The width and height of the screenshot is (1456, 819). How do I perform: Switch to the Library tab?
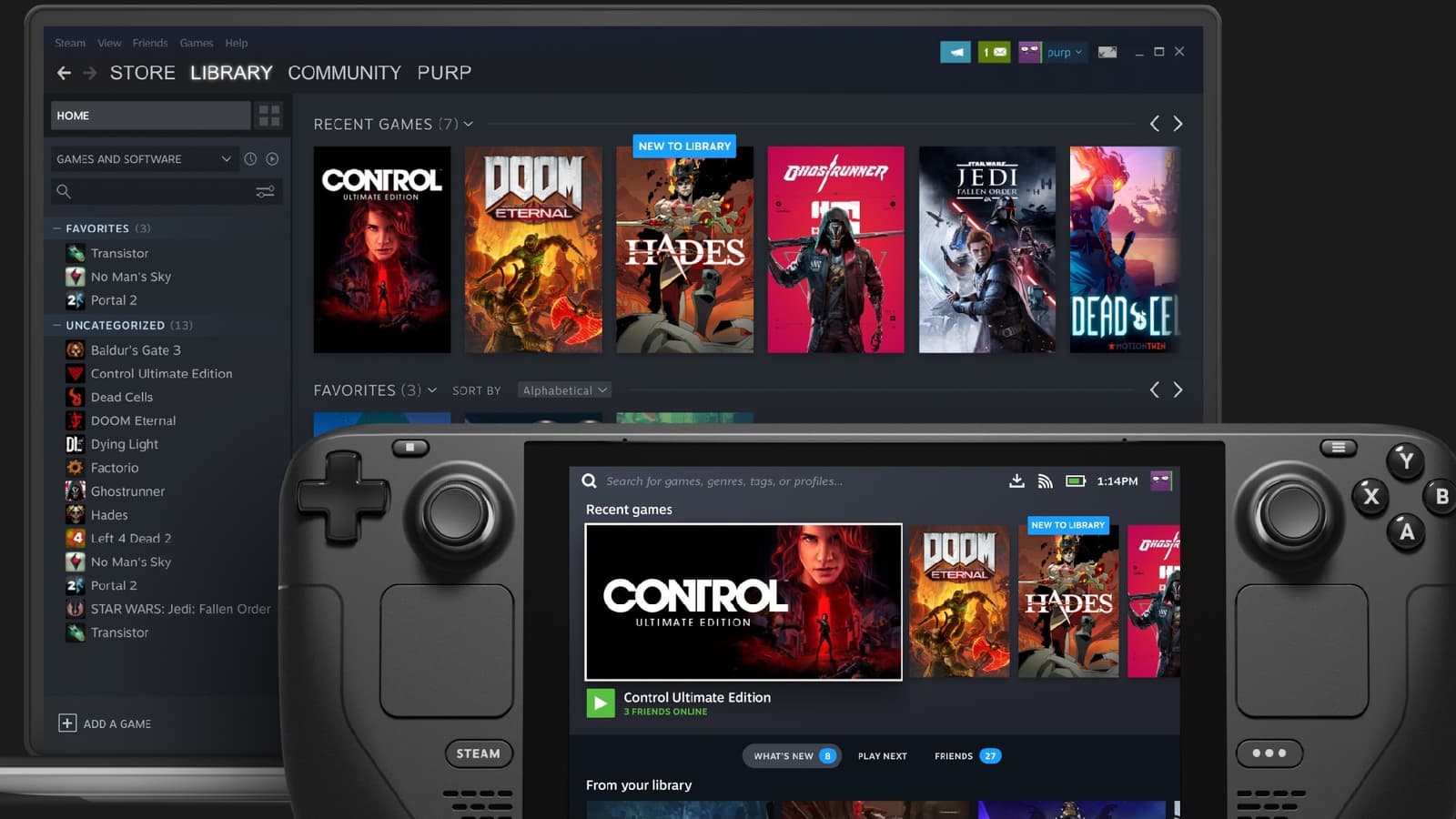[x=231, y=73]
